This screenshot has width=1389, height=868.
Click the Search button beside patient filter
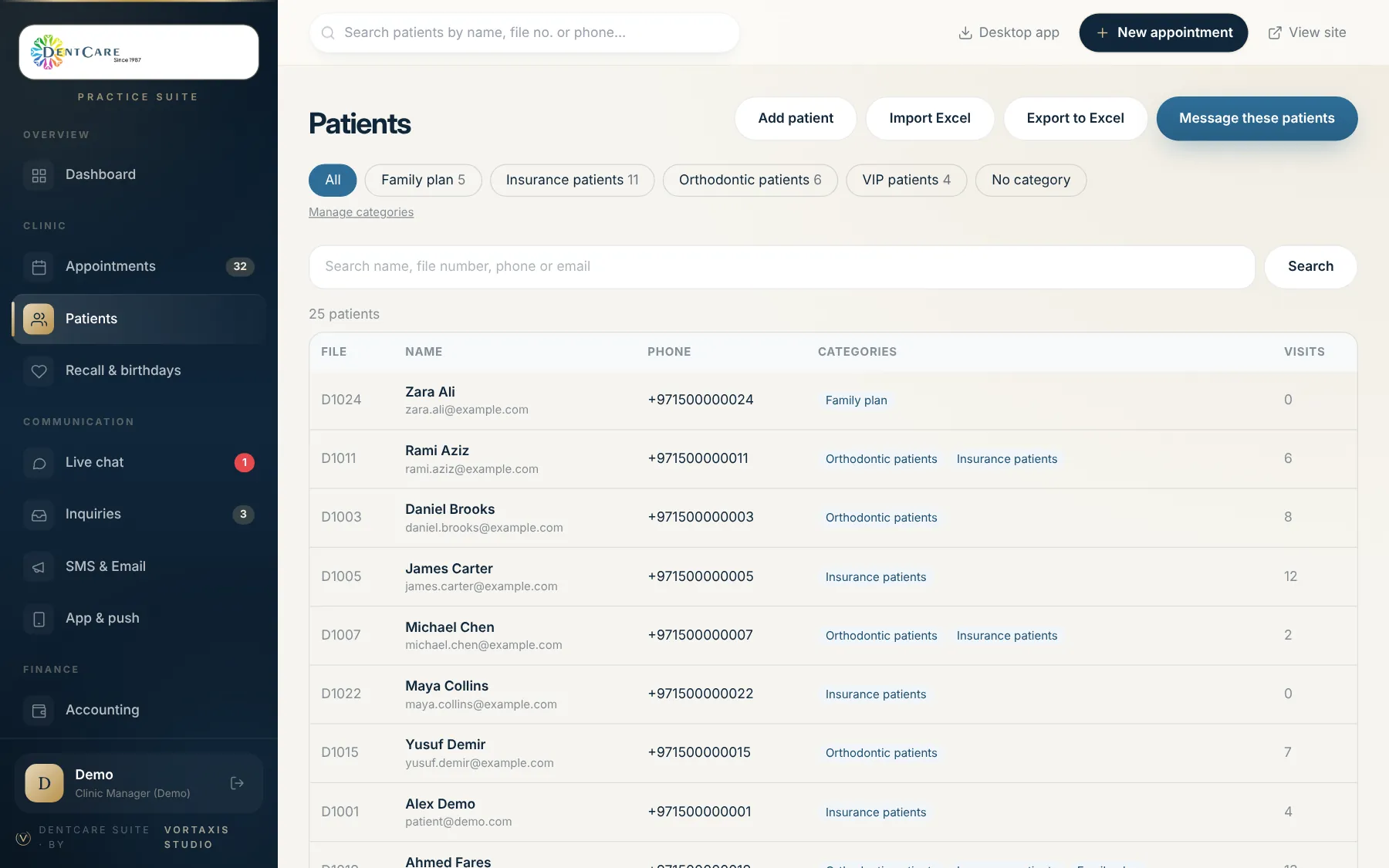[x=1310, y=267]
